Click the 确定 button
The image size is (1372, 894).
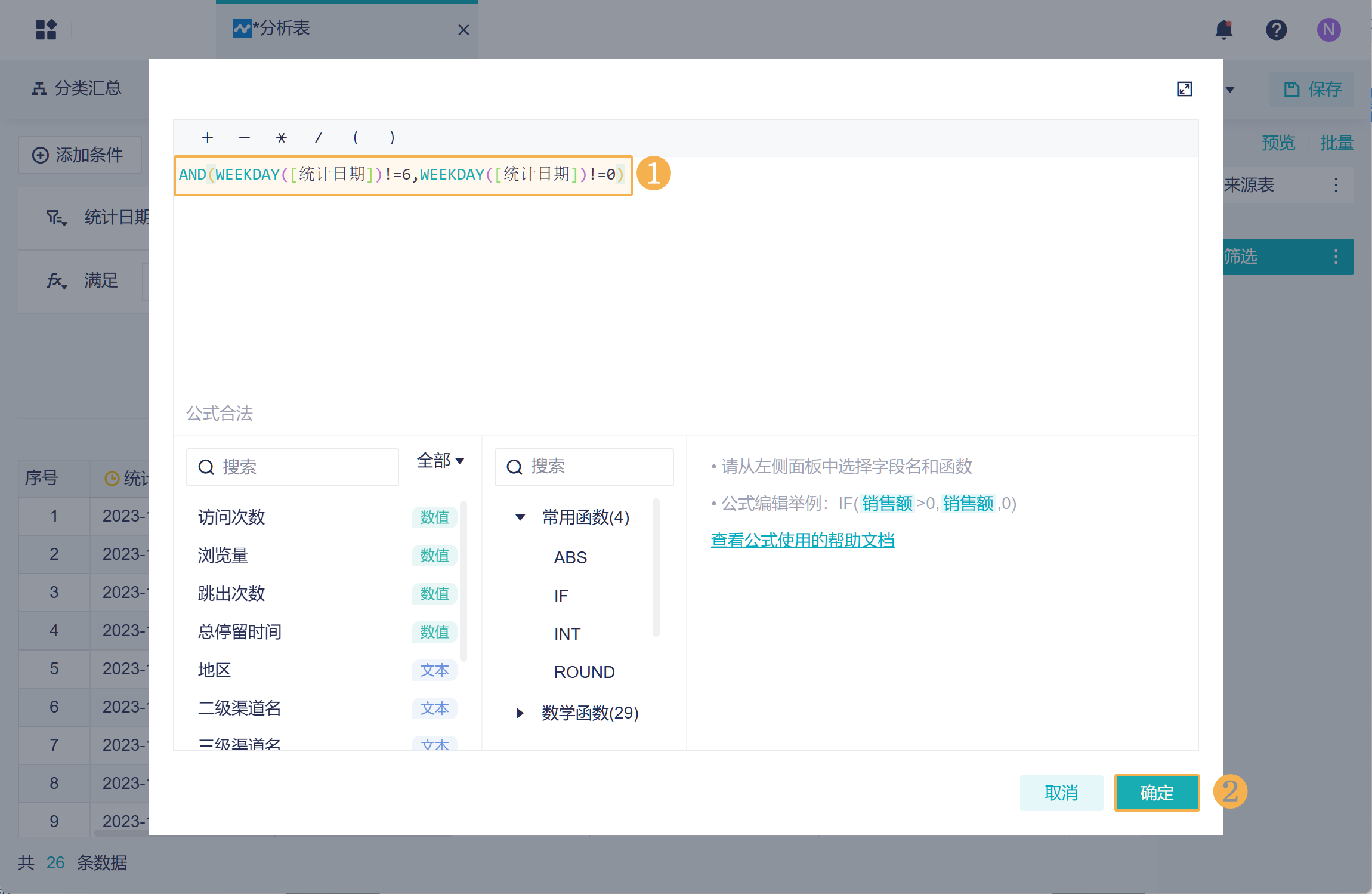[x=1156, y=793]
